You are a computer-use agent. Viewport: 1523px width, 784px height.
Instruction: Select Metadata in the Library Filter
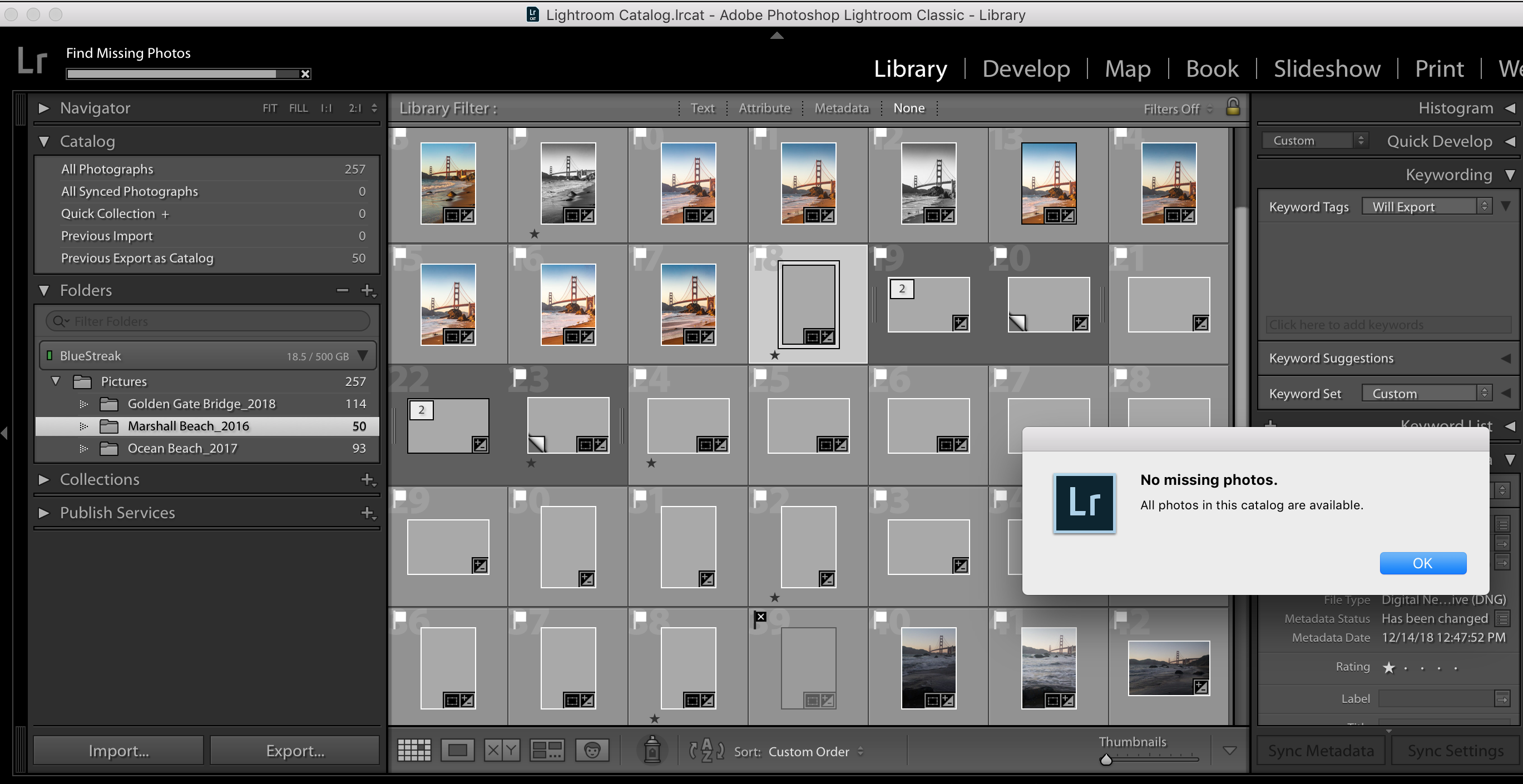[841, 108]
